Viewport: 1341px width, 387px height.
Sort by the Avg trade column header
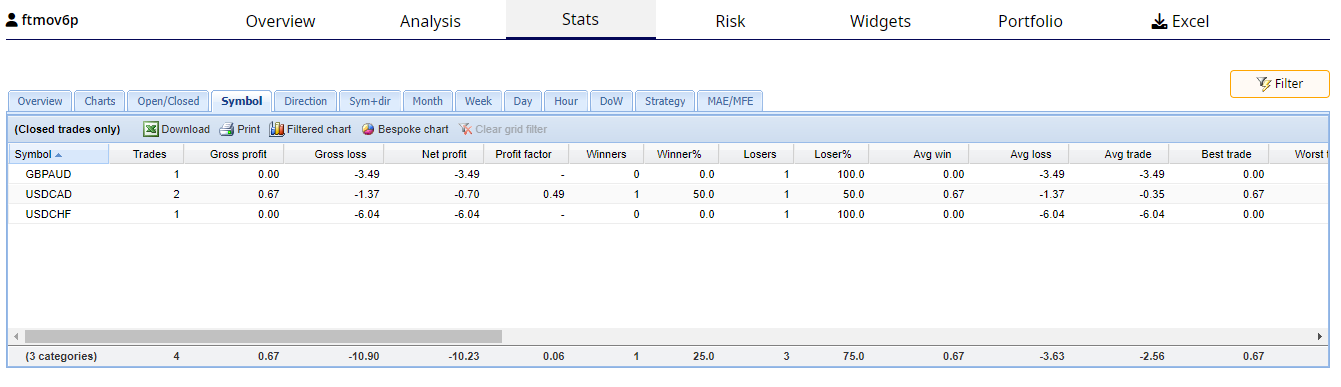point(1118,154)
